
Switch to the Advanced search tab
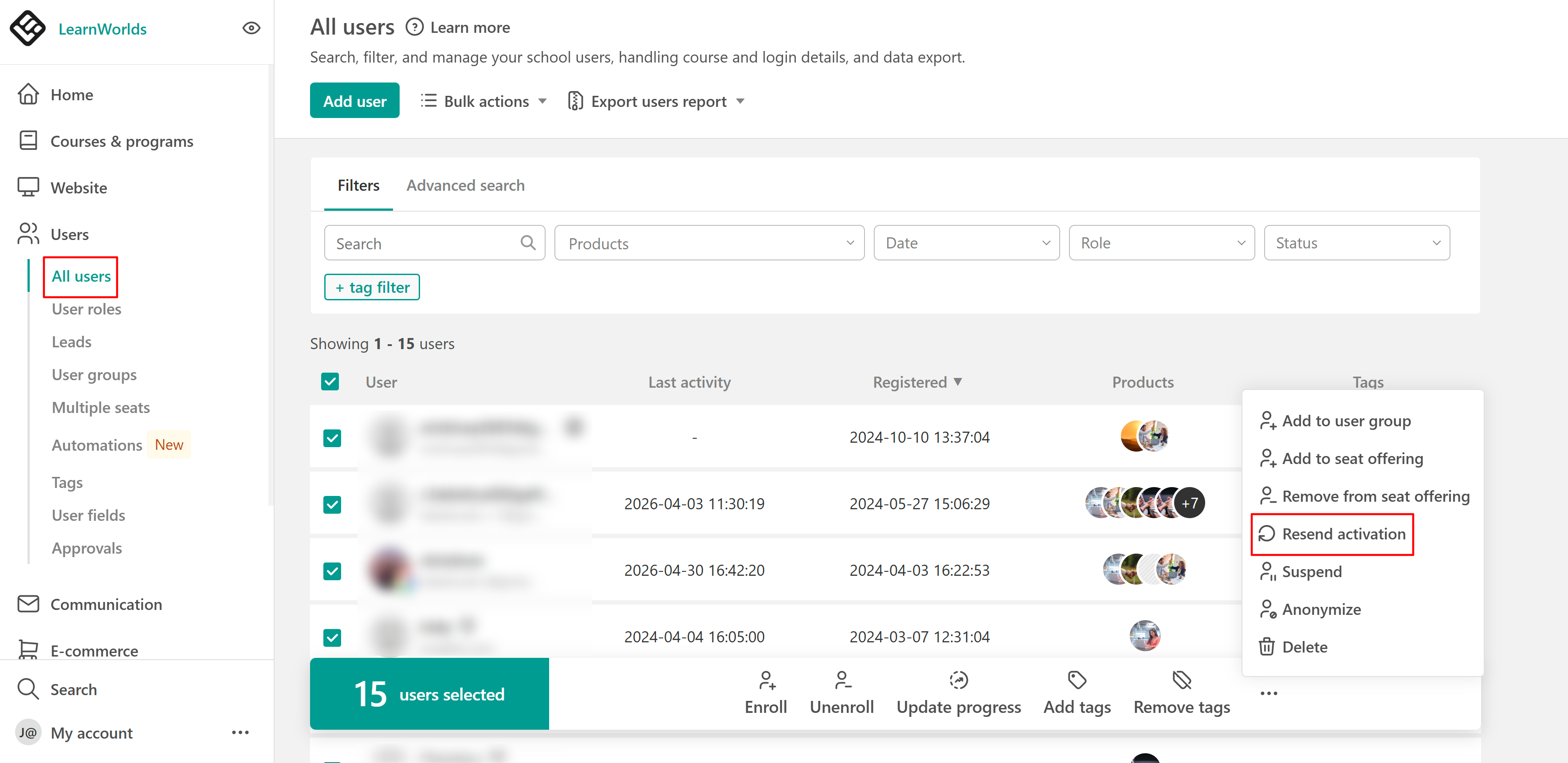465,185
